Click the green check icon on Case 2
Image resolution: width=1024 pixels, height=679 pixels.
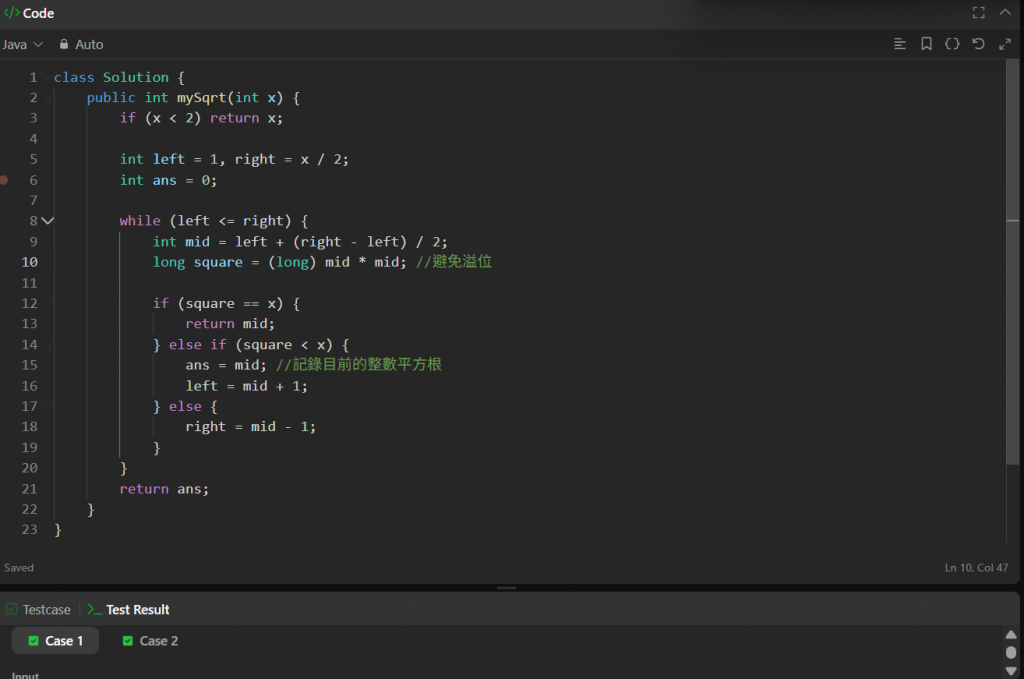point(128,640)
